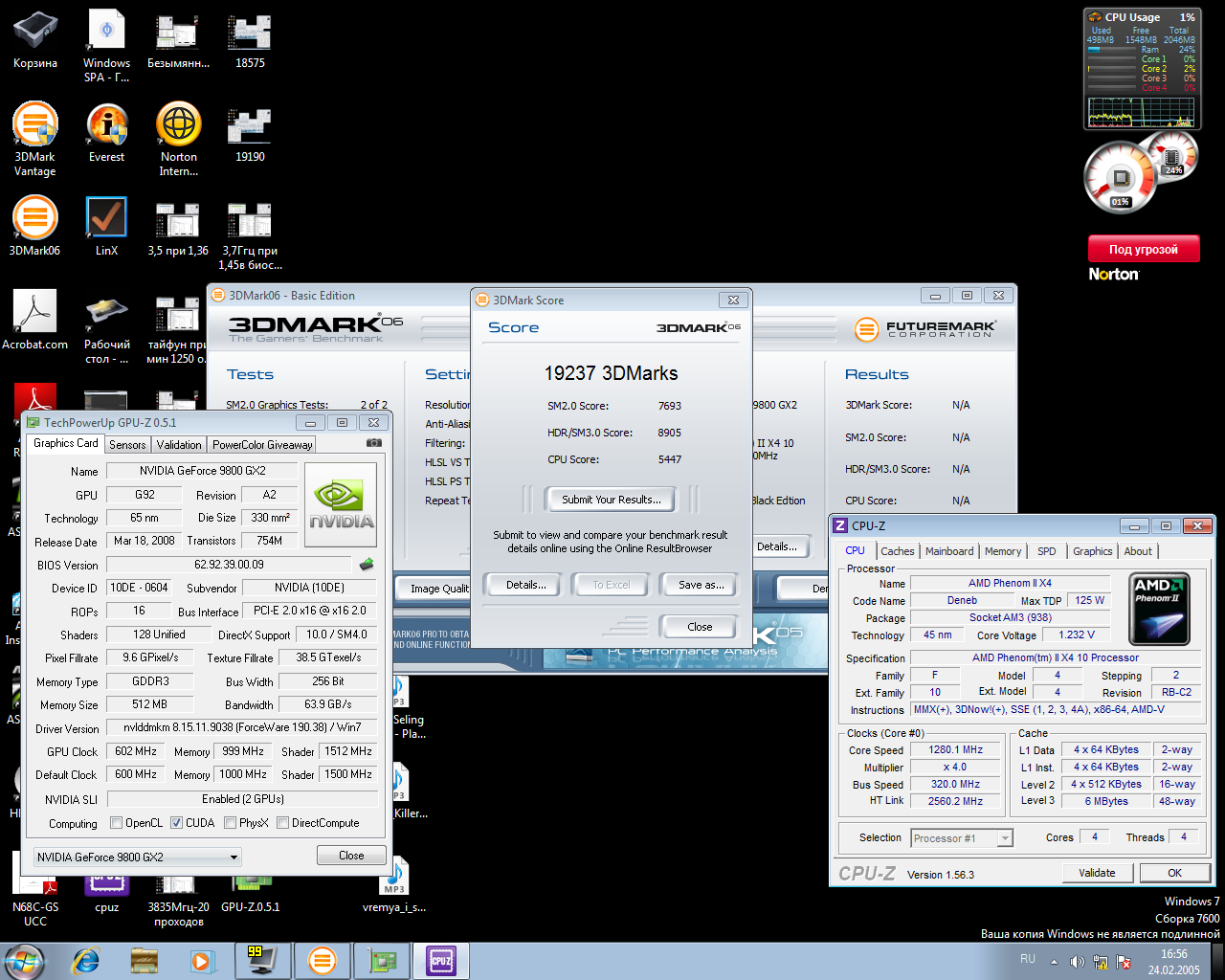Switch to the Graphics tab in CPU-Z
This screenshot has height=980, width=1225.
[x=1093, y=551]
